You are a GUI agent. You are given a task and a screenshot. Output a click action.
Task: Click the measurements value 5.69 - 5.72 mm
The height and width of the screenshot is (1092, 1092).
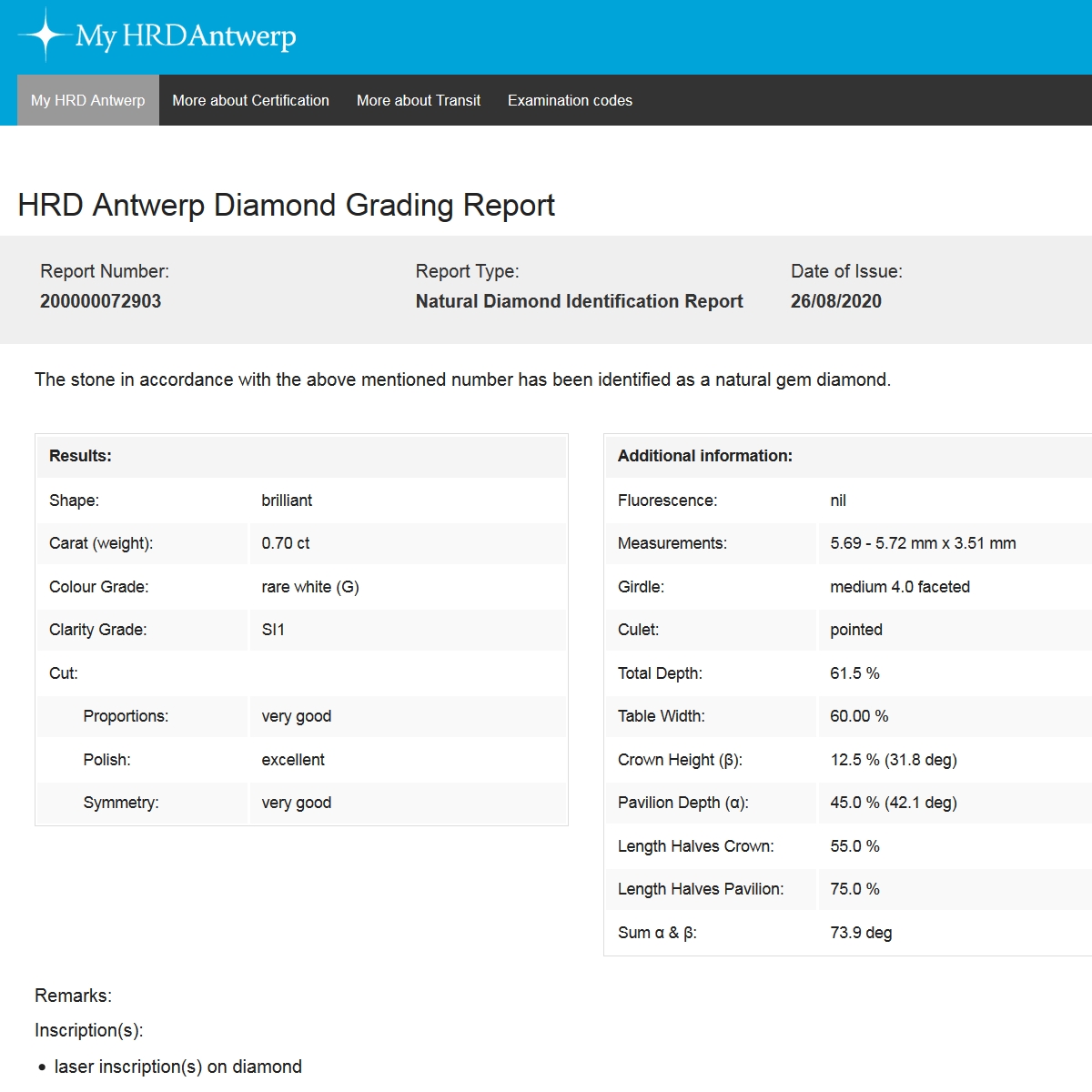pyautogui.click(x=922, y=543)
